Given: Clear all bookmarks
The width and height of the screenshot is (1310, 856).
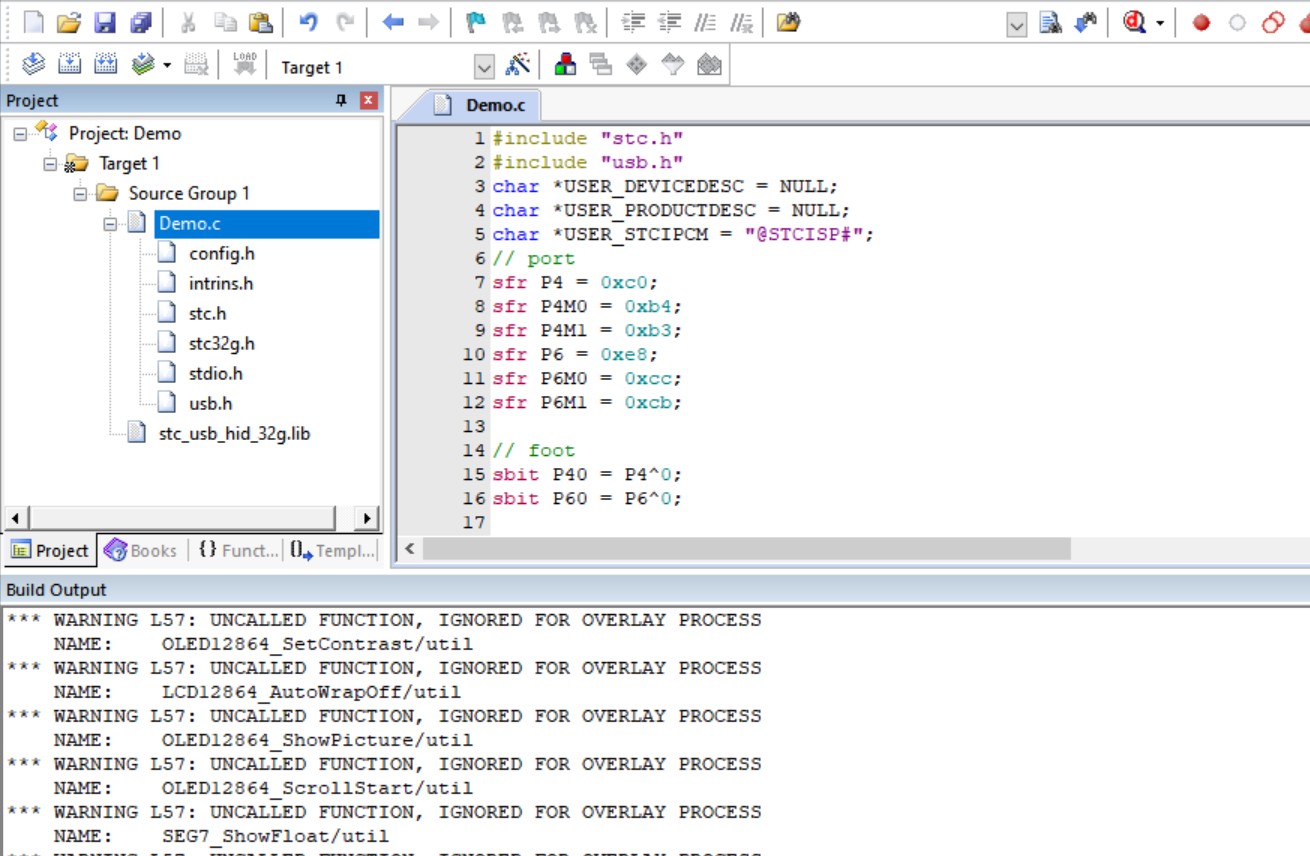Looking at the screenshot, I should (585, 22).
